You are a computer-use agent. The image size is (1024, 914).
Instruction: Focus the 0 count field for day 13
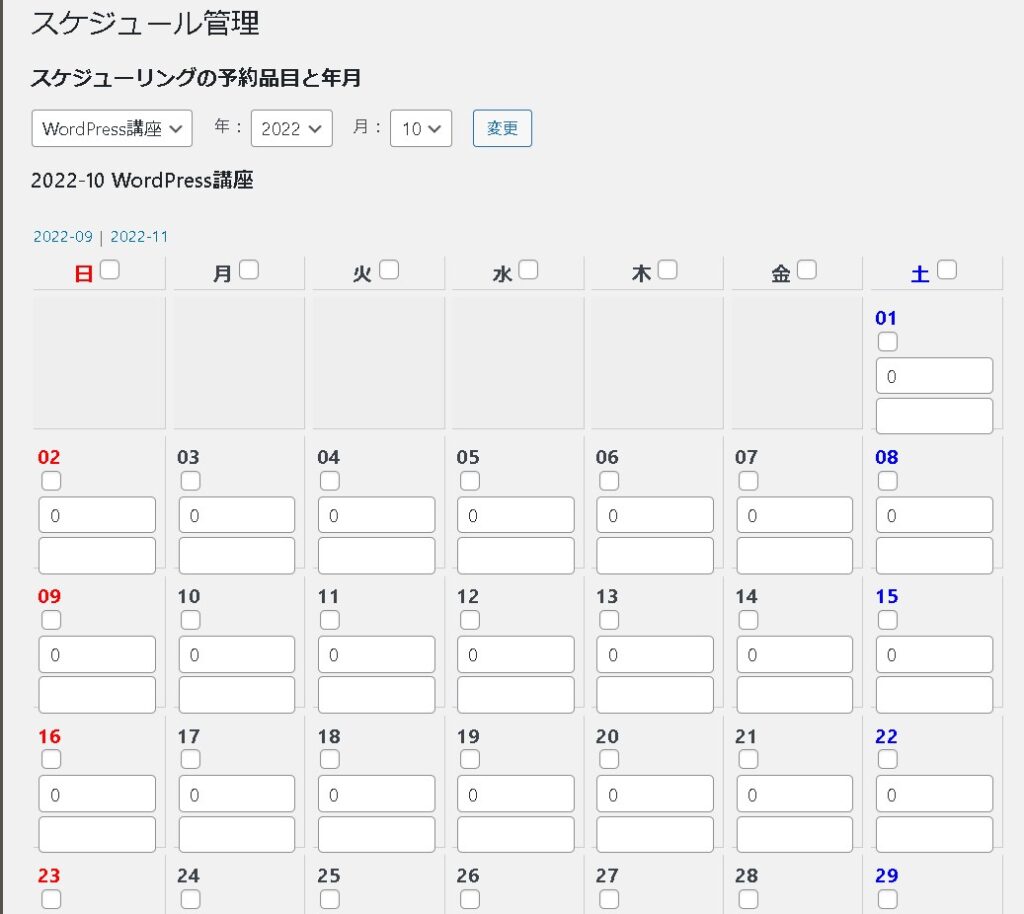[655, 654]
